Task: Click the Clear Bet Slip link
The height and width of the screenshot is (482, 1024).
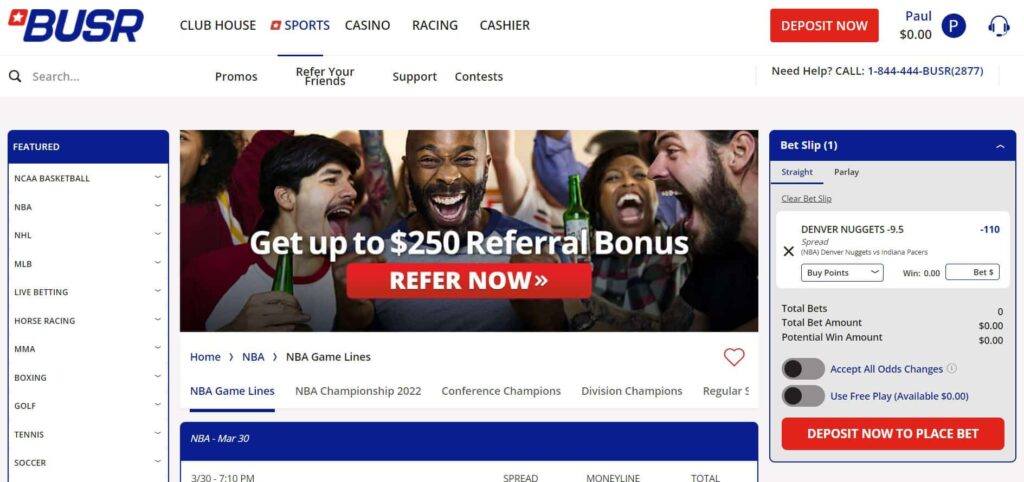Action: coord(807,199)
